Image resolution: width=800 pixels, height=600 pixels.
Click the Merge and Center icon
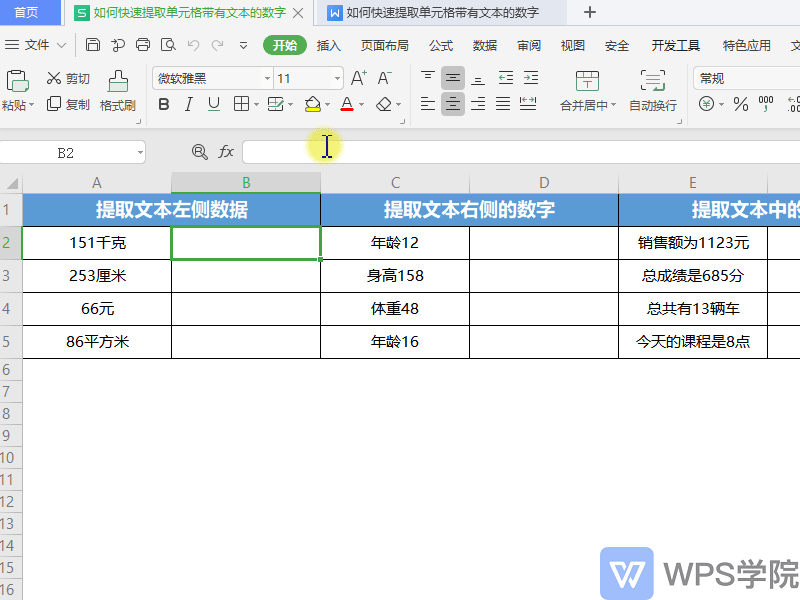click(587, 81)
